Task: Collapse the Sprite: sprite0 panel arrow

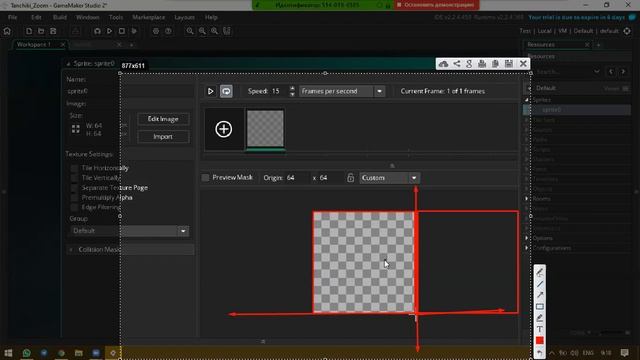Action: pos(68,64)
